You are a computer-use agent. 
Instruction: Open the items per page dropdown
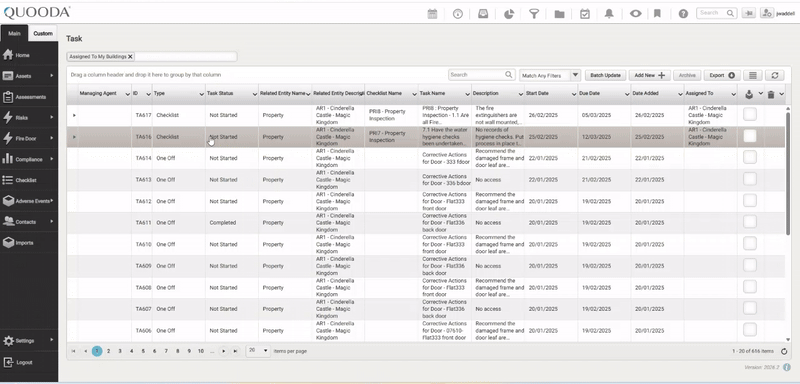point(258,351)
